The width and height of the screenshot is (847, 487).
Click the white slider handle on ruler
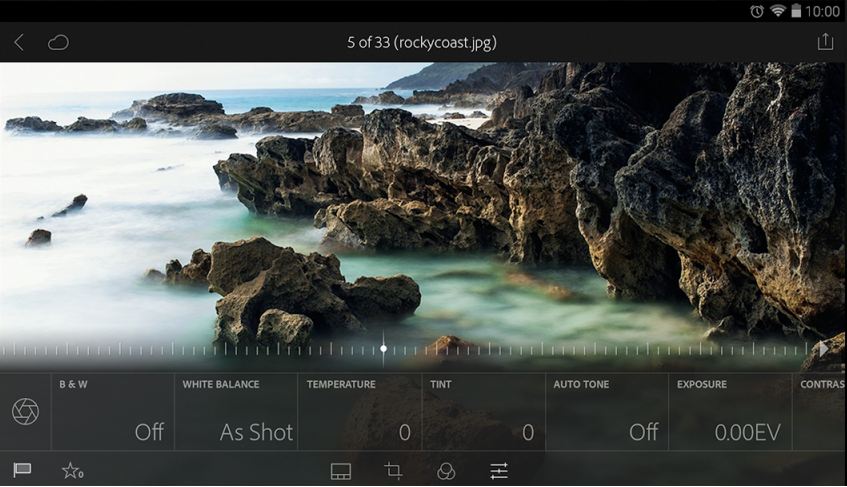point(383,349)
